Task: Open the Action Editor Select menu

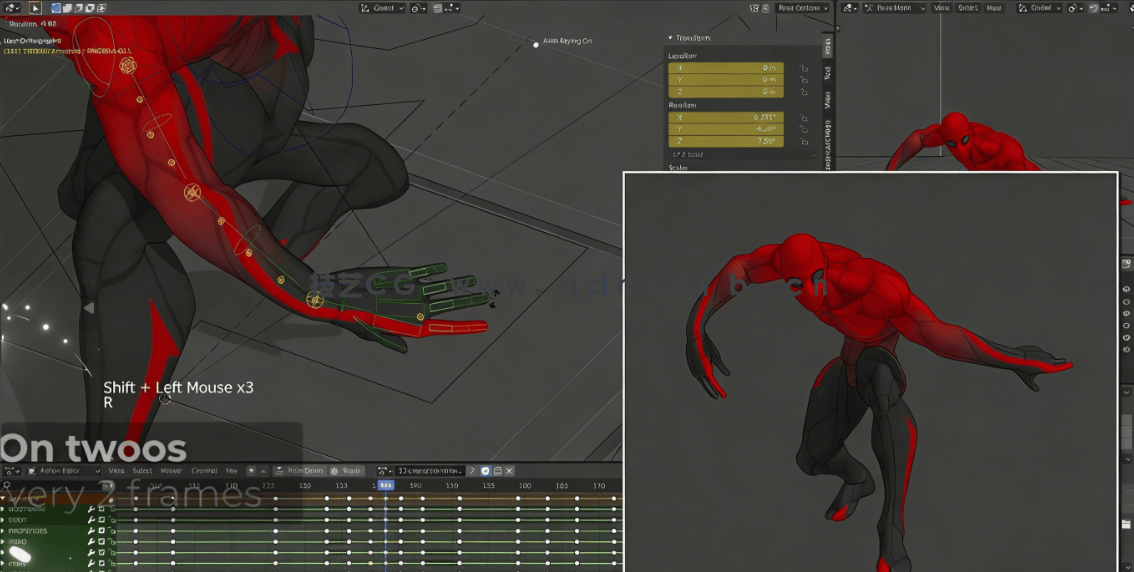Action: [142, 471]
